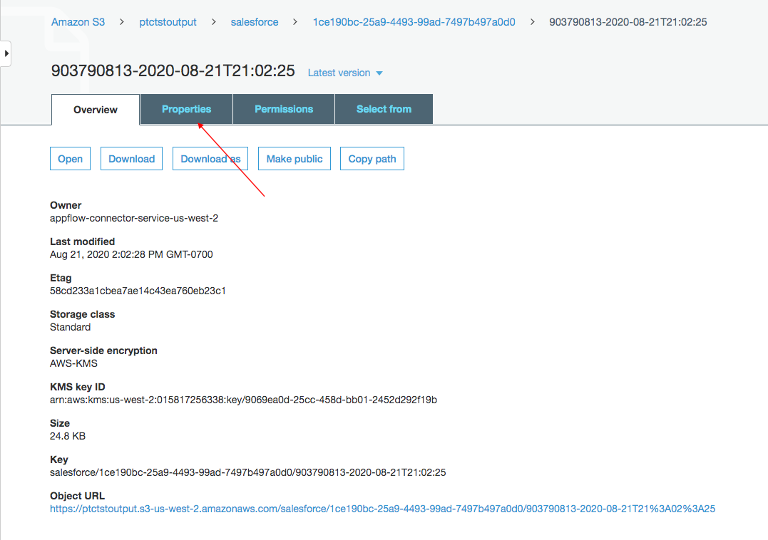Choose the Download as button
Viewport: 768px width, 540px height.
210,159
